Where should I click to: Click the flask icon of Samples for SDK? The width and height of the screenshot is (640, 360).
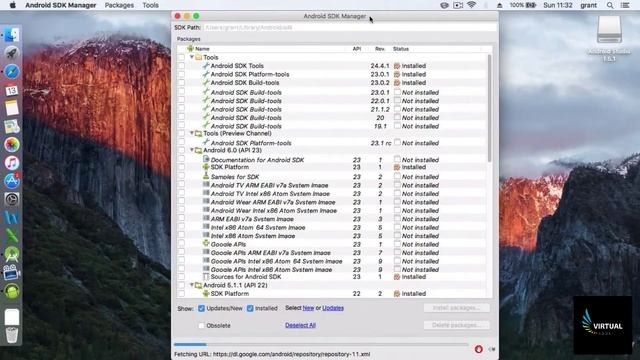206,176
